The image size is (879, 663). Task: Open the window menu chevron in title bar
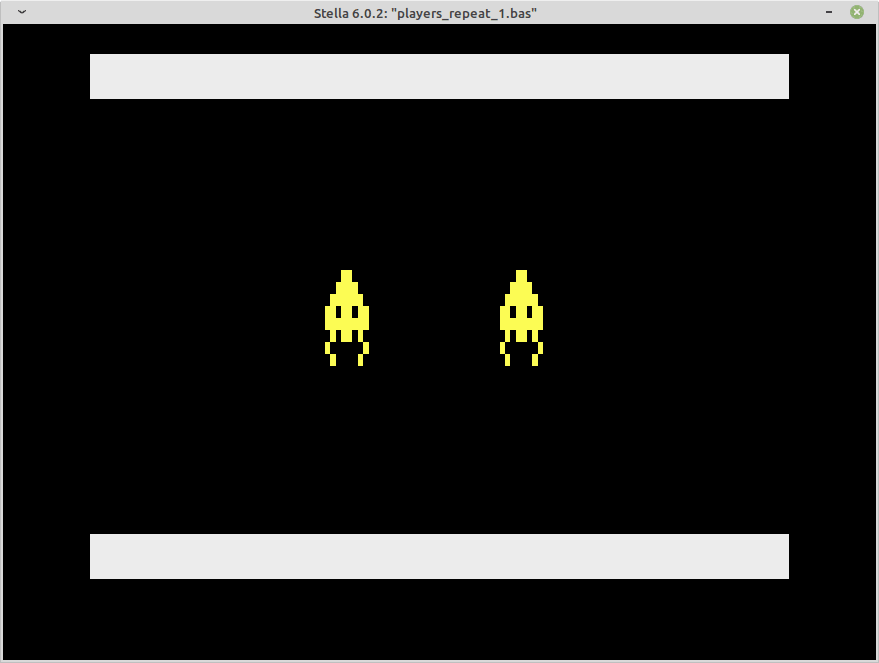pyautogui.click(x=22, y=12)
